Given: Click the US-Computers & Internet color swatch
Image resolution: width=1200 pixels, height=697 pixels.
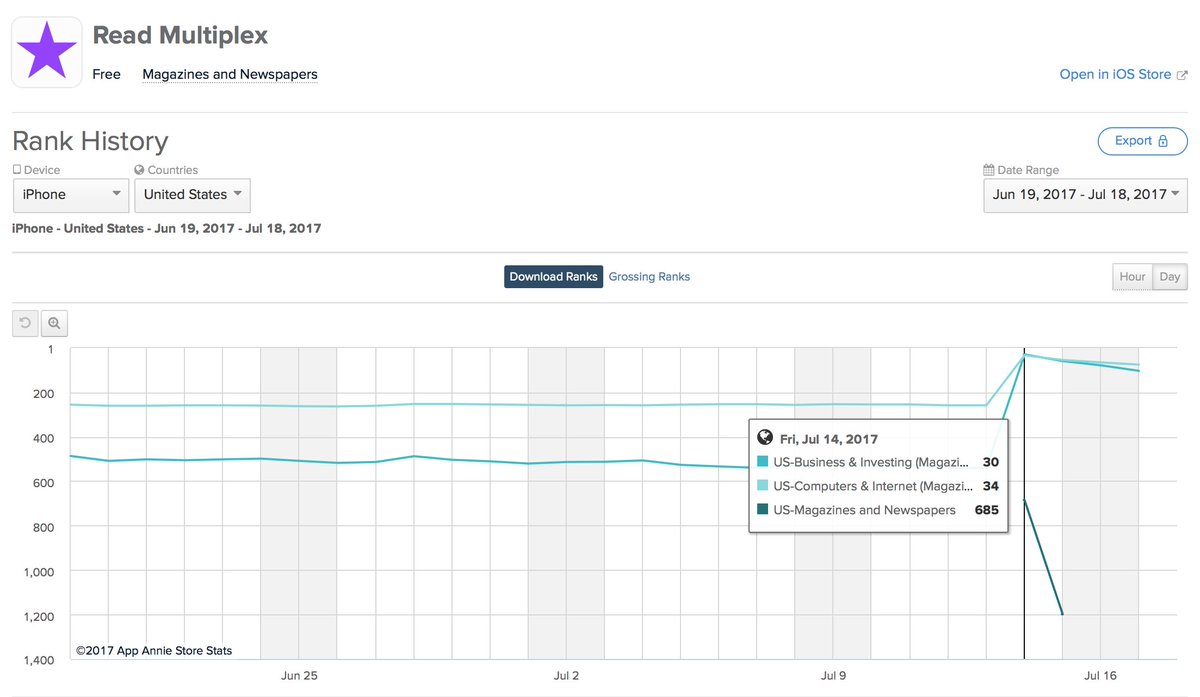Looking at the screenshot, I should pos(764,486).
